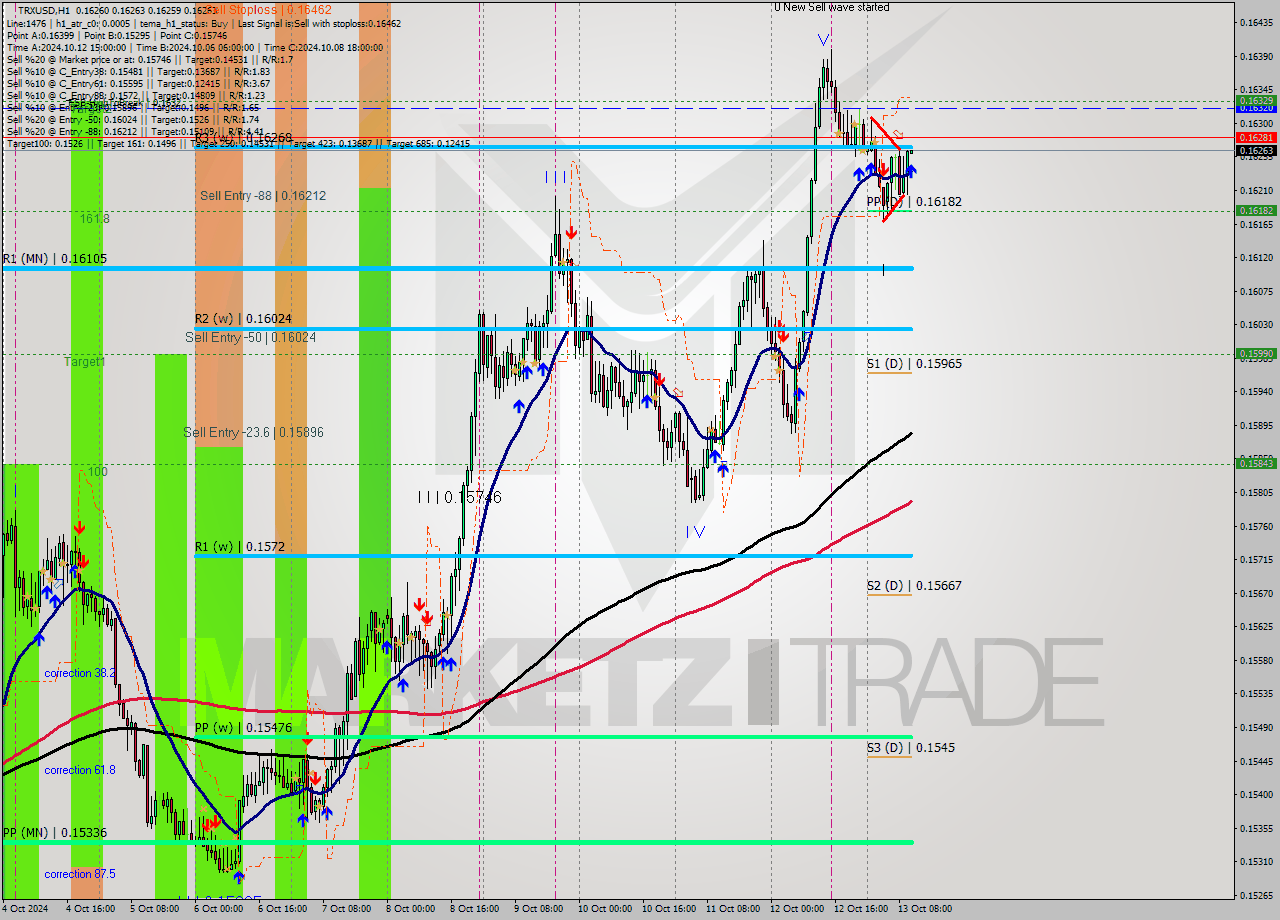The width and height of the screenshot is (1280, 920).
Task: Select the R2 (w) | 0.16024 label
Action: point(243,319)
